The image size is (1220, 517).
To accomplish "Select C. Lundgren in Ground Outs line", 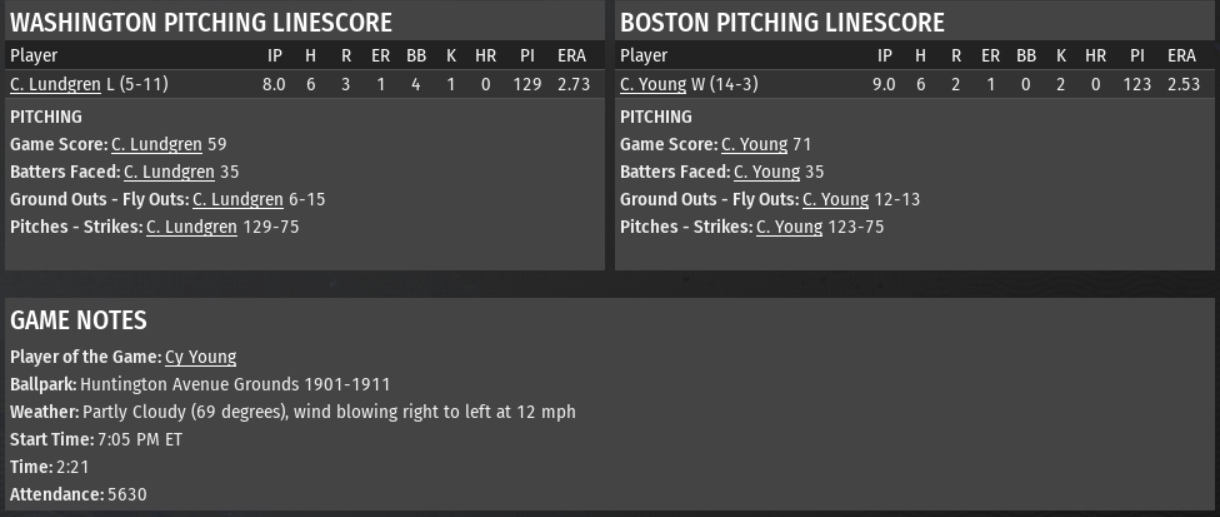I will [237, 200].
